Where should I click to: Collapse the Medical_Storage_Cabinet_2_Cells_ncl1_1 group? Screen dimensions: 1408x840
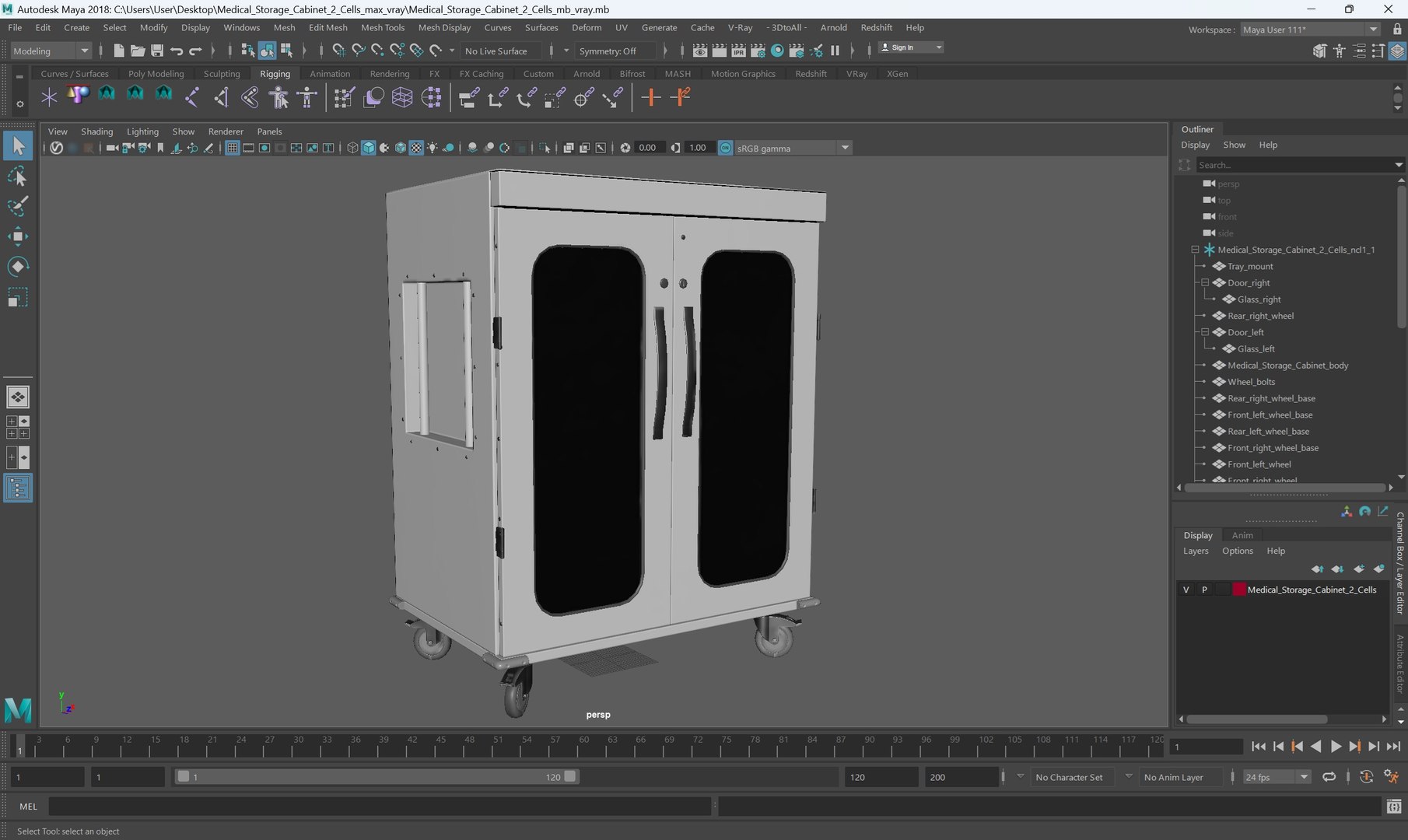[1195, 250]
